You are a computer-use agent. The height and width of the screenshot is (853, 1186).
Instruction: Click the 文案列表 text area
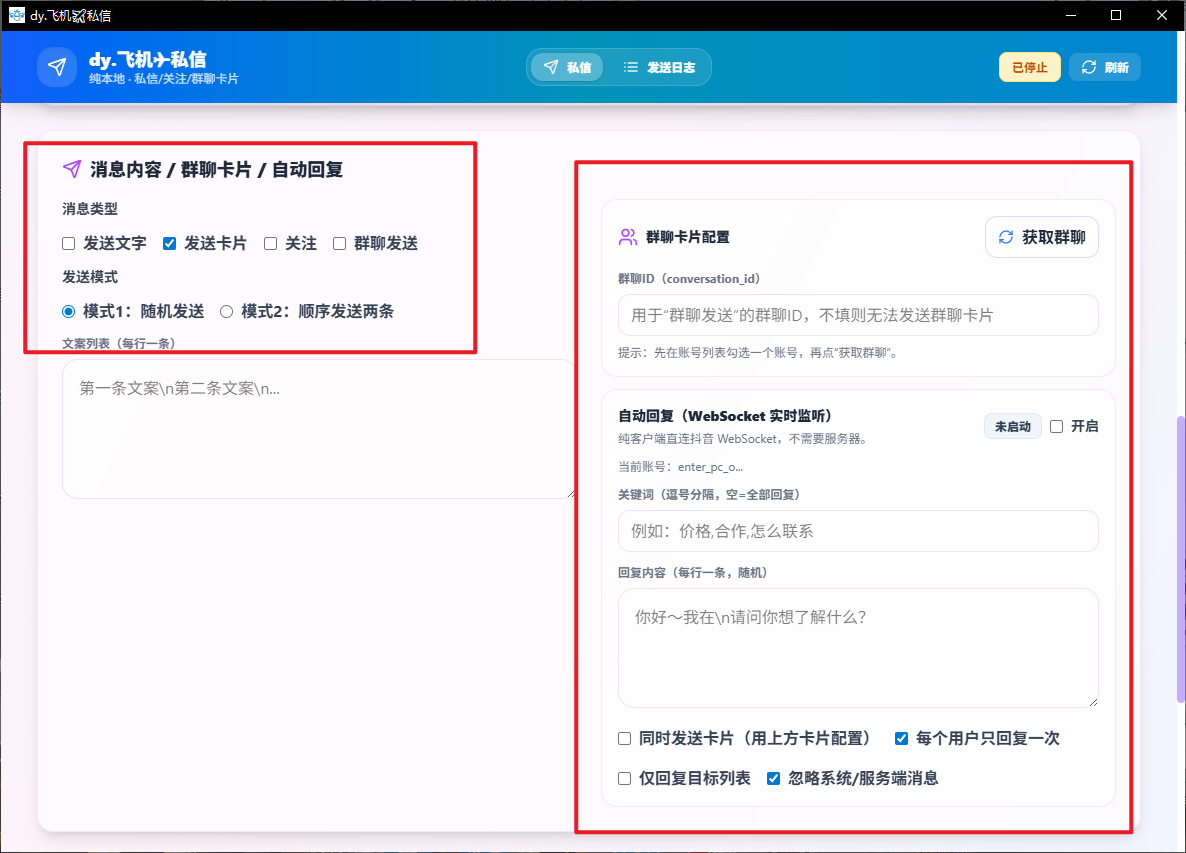pyautogui.click(x=318, y=429)
